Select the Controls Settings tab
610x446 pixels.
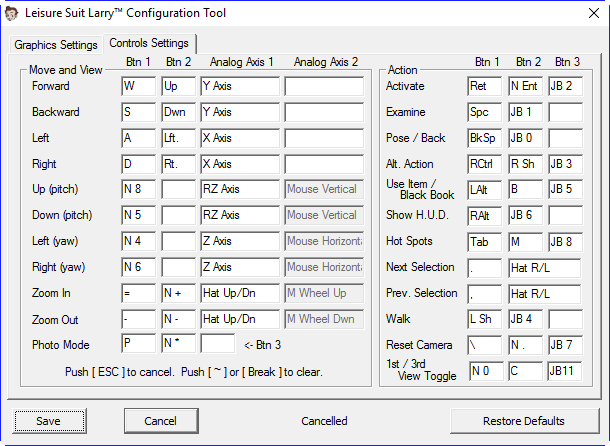point(149,43)
